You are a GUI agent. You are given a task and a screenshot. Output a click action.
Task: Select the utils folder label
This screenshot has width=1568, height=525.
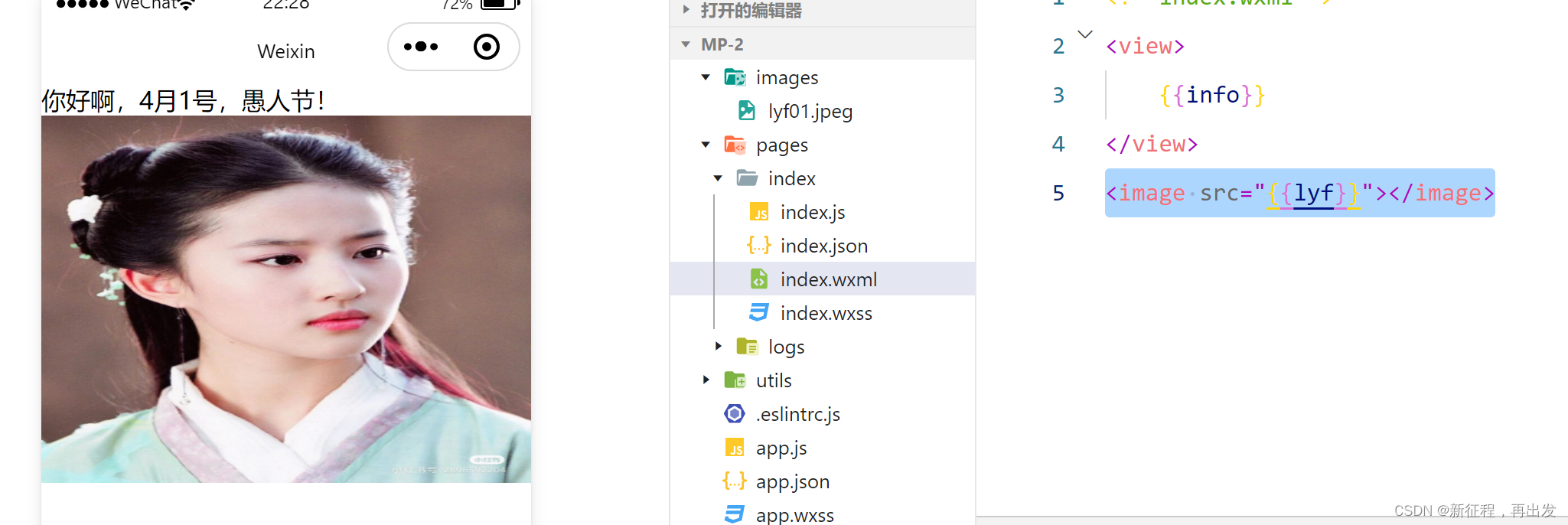point(774,380)
